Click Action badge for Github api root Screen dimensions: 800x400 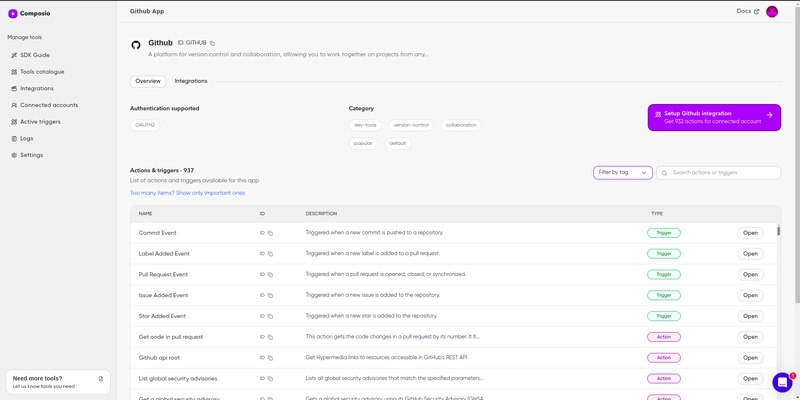tap(664, 358)
